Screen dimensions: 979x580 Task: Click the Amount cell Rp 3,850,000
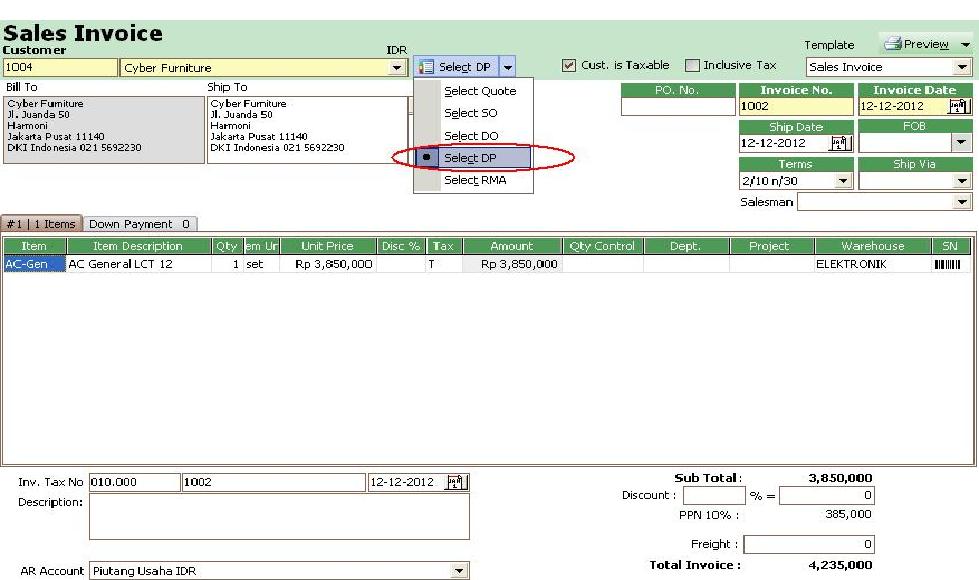(512, 264)
